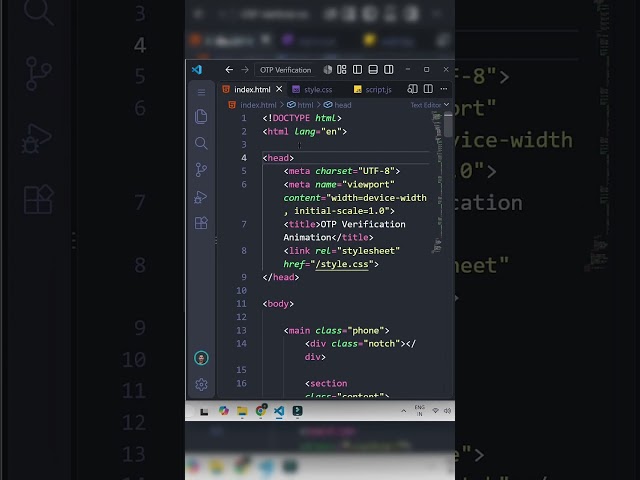
Task: Open VS Code from the taskbar
Action: [279, 411]
